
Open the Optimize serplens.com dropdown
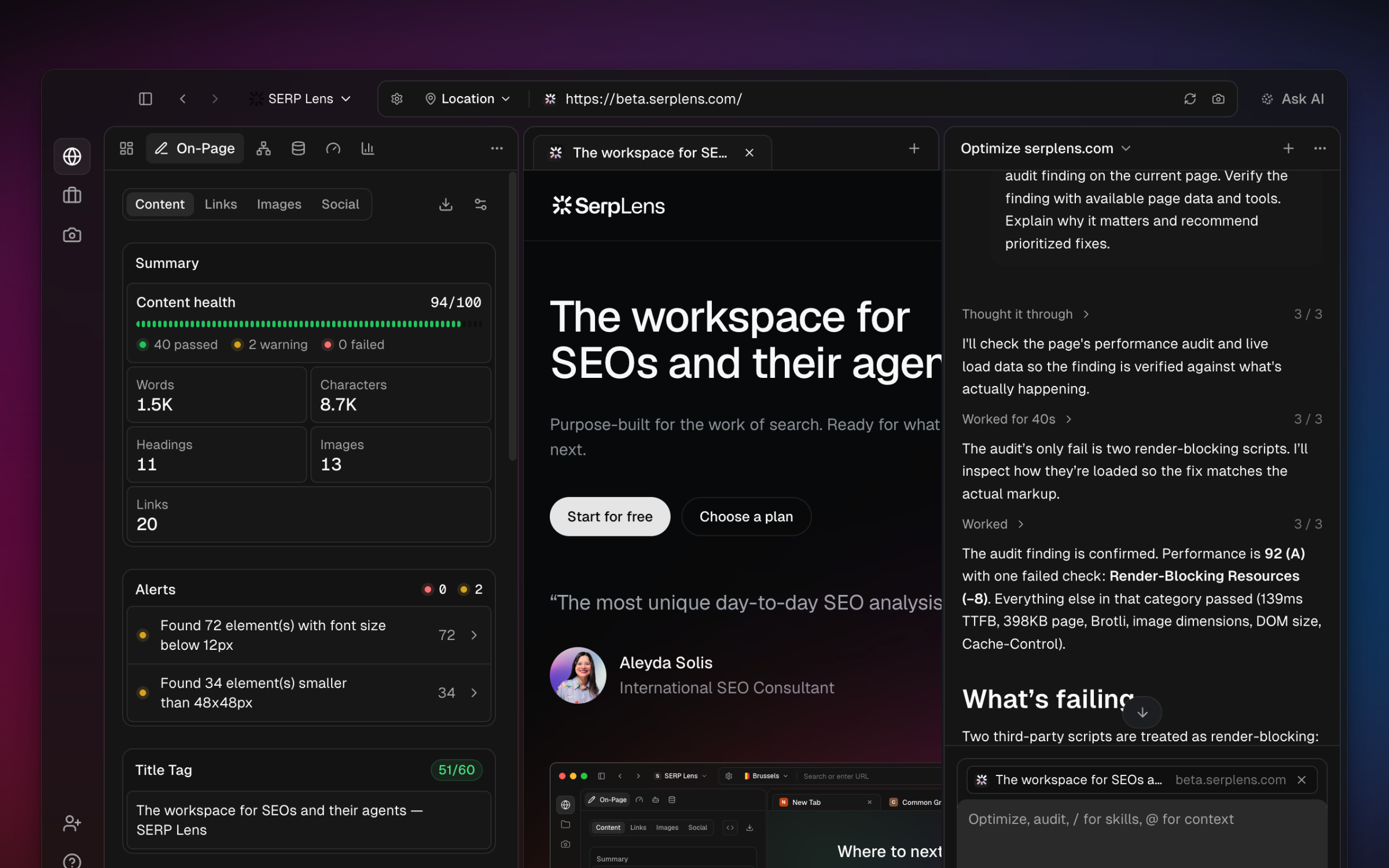[1045, 149]
